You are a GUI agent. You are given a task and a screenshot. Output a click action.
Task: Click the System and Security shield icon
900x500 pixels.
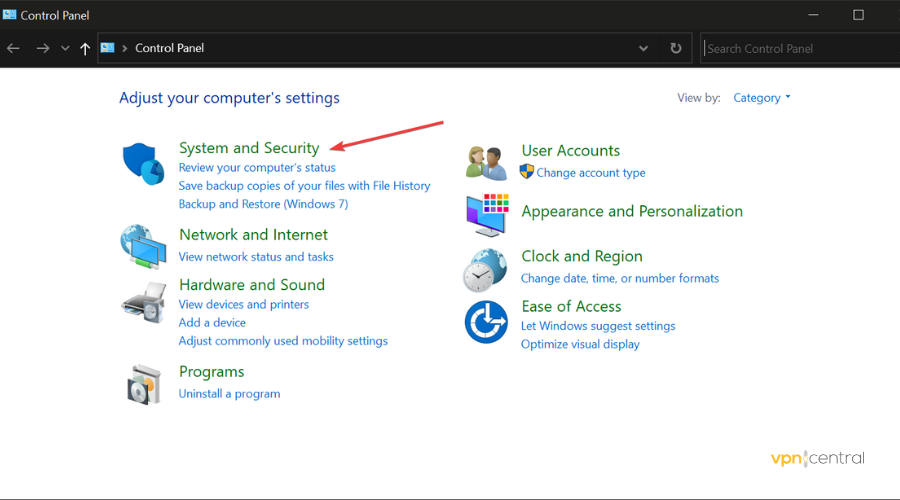pyautogui.click(x=143, y=163)
